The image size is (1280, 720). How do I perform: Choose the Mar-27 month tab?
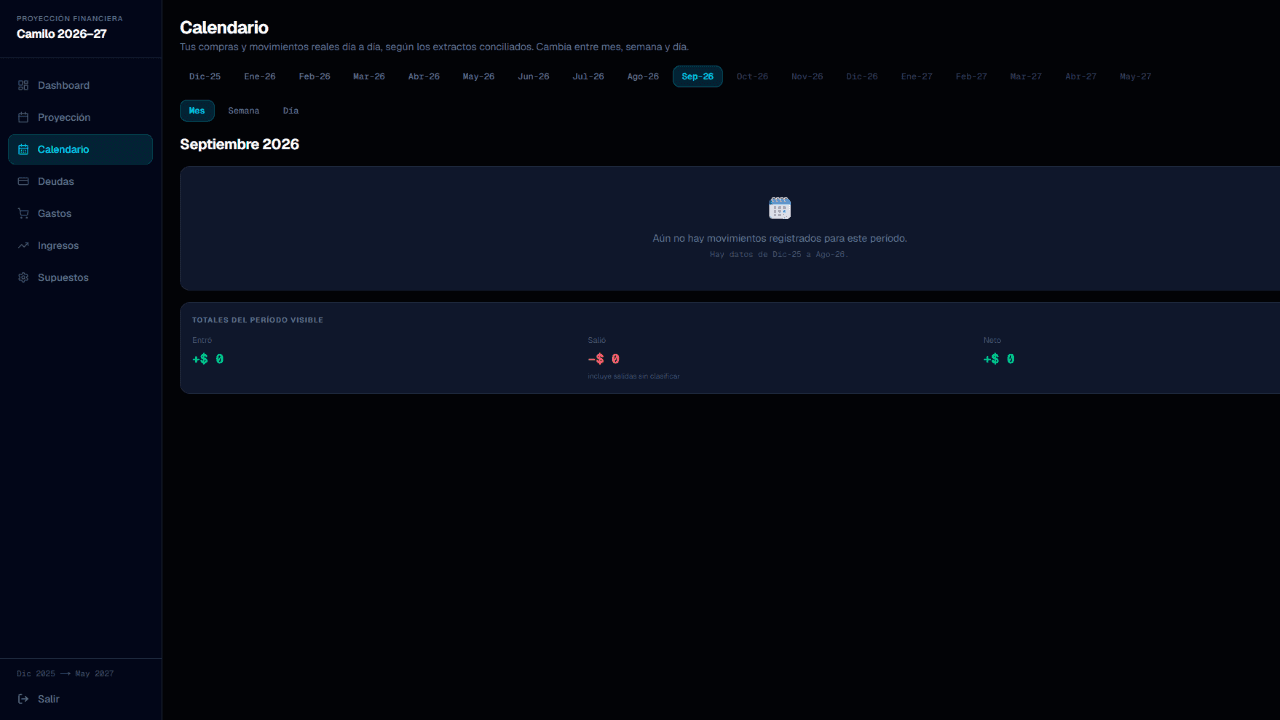(1026, 76)
